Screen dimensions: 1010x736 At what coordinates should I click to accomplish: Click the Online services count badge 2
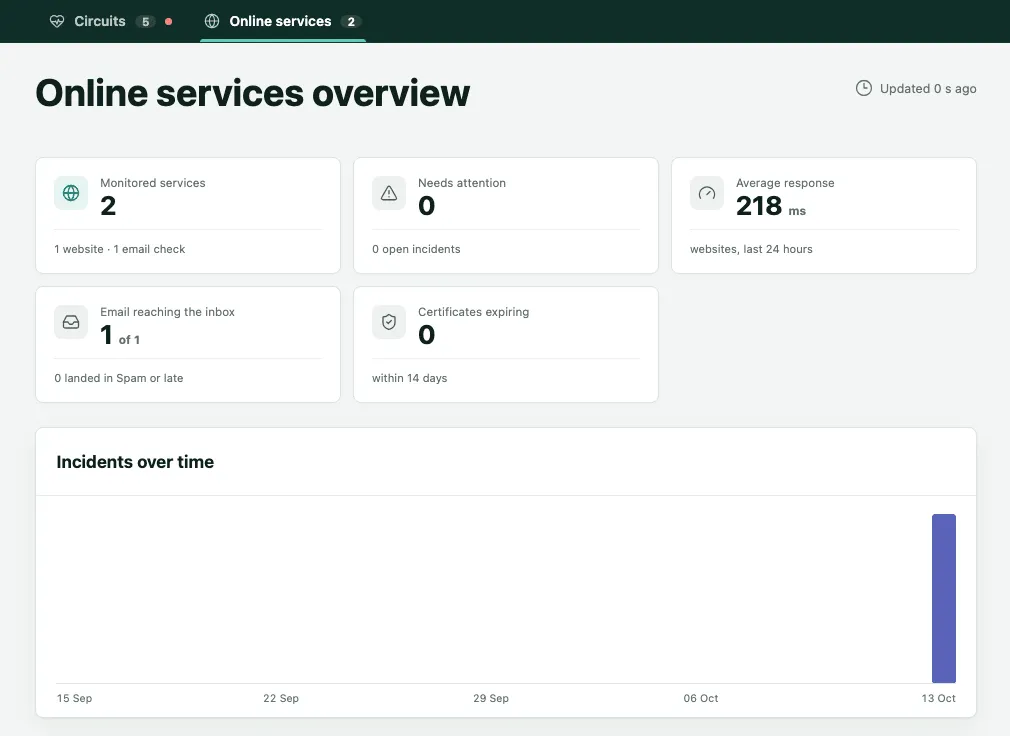click(351, 22)
